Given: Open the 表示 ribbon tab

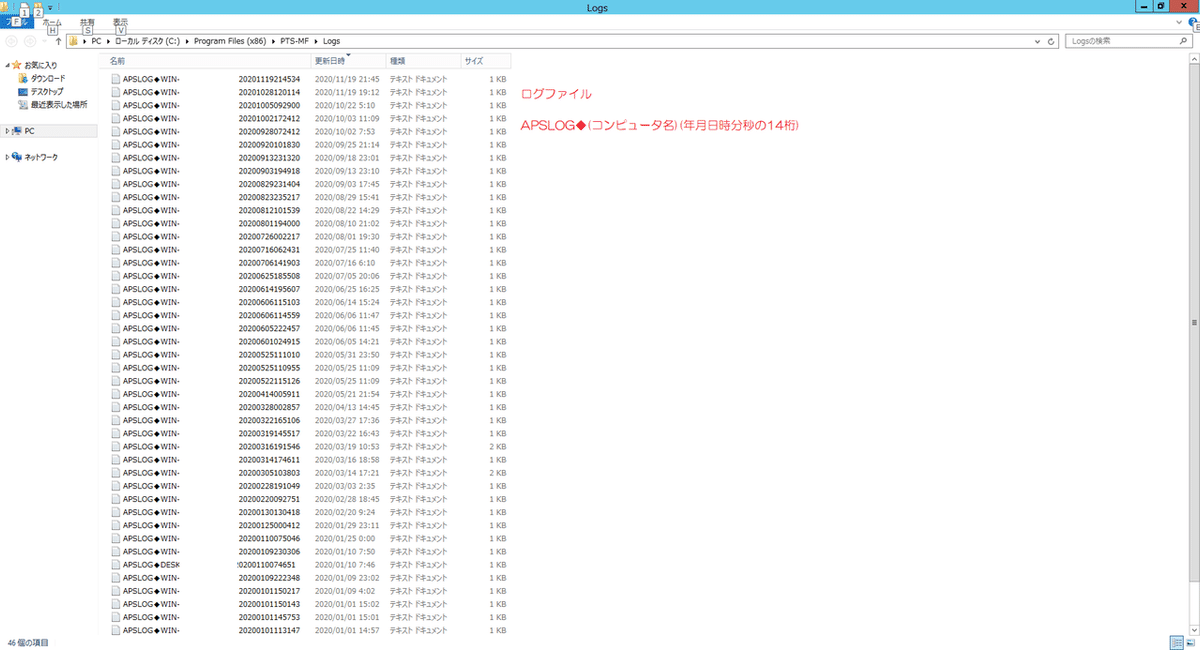Looking at the screenshot, I should [x=120, y=22].
